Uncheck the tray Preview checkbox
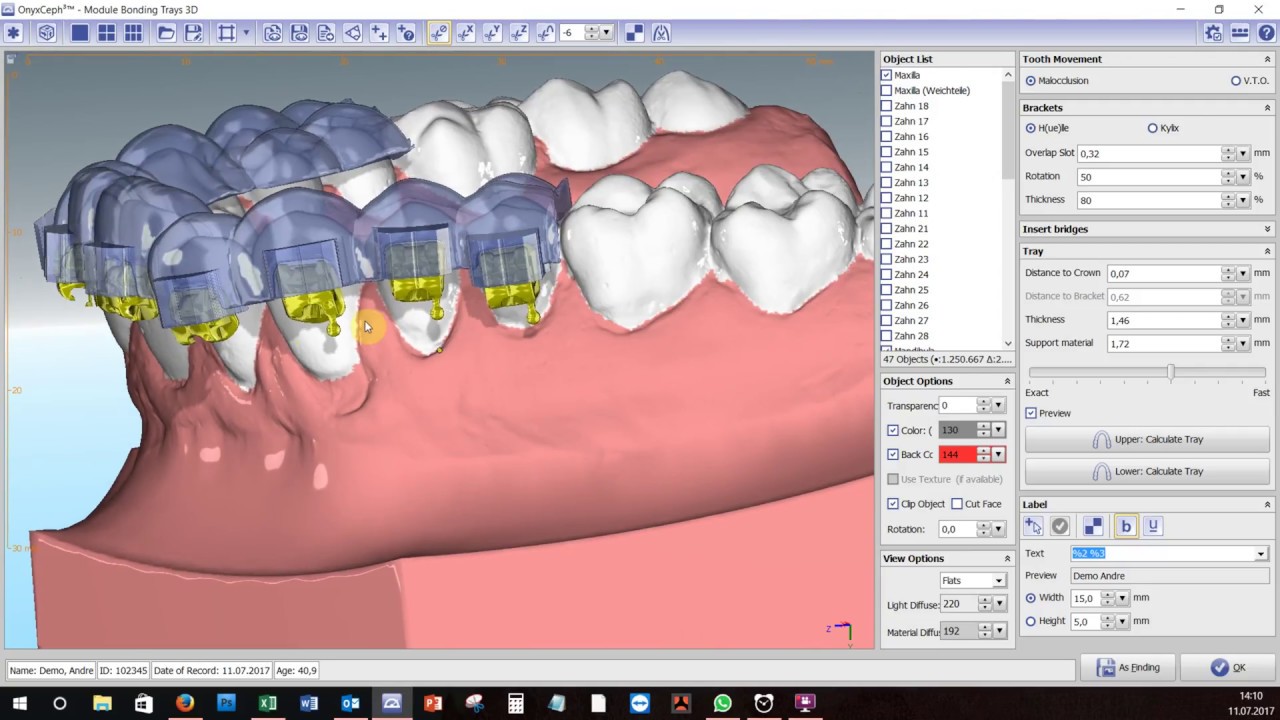The height and width of the screenshot is (720, 1280). point(1031,413)
